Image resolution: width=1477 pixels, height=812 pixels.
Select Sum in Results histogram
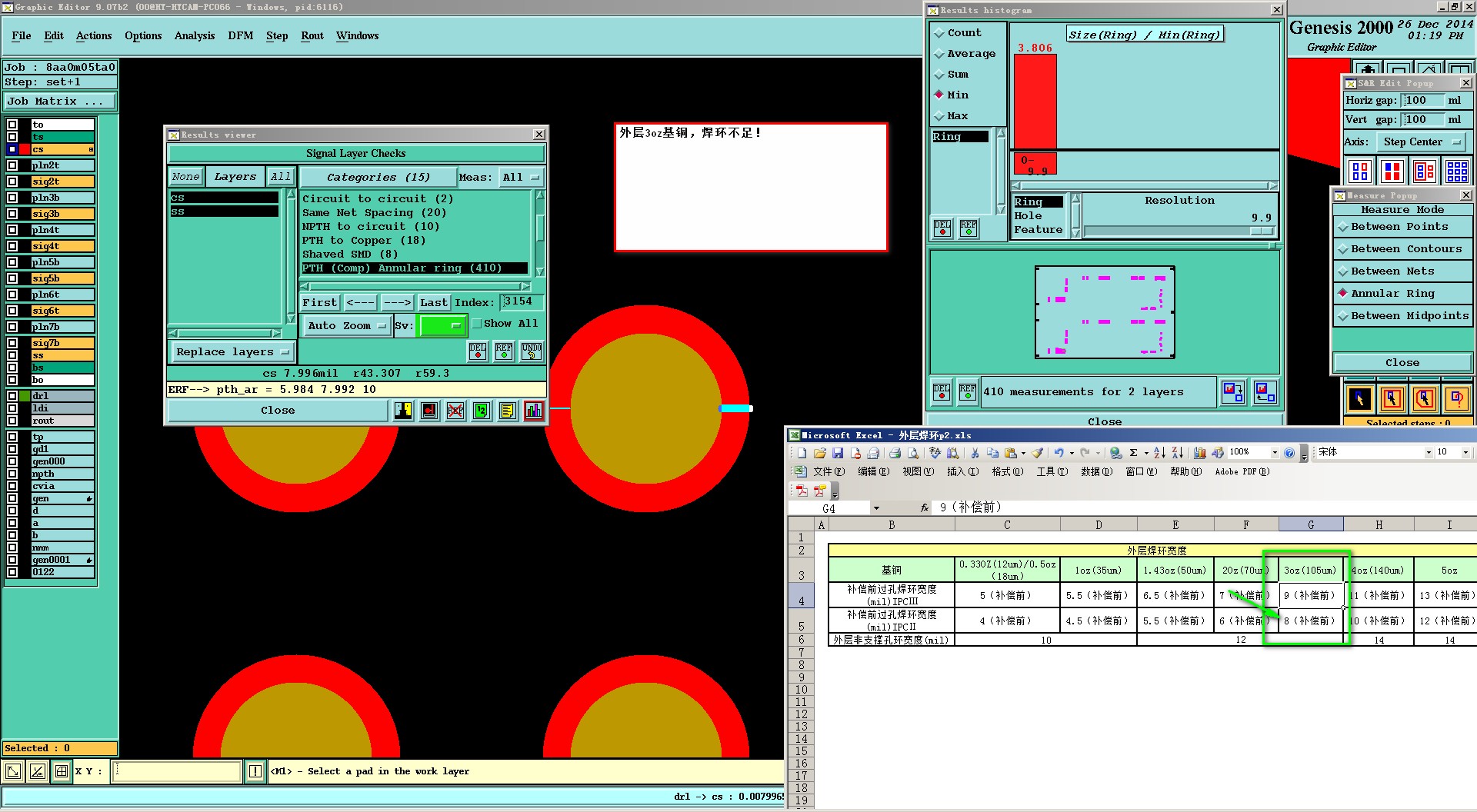[x=952, y=75]
